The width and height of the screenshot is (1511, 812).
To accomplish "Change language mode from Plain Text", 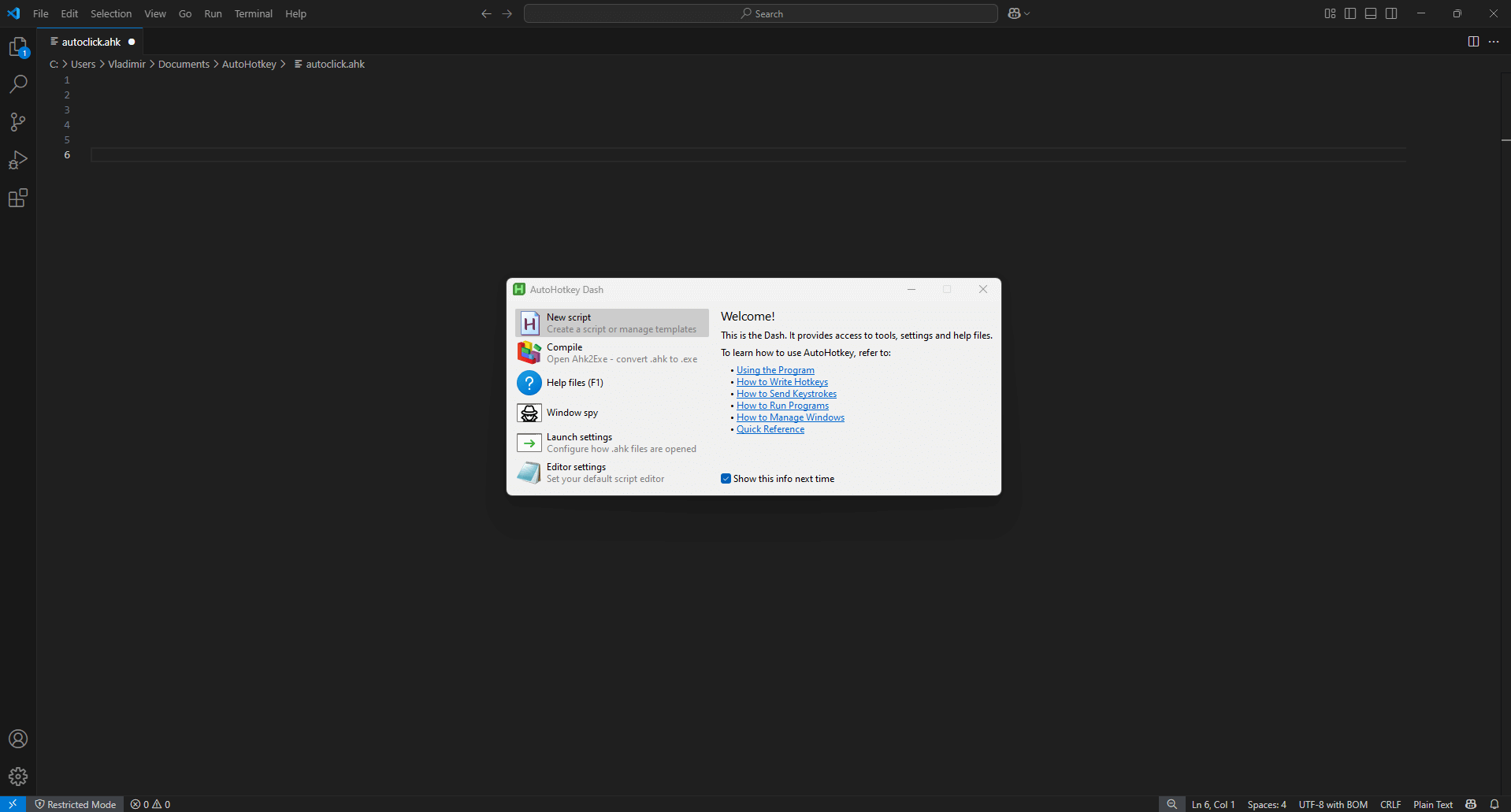I will [1433, 804].
